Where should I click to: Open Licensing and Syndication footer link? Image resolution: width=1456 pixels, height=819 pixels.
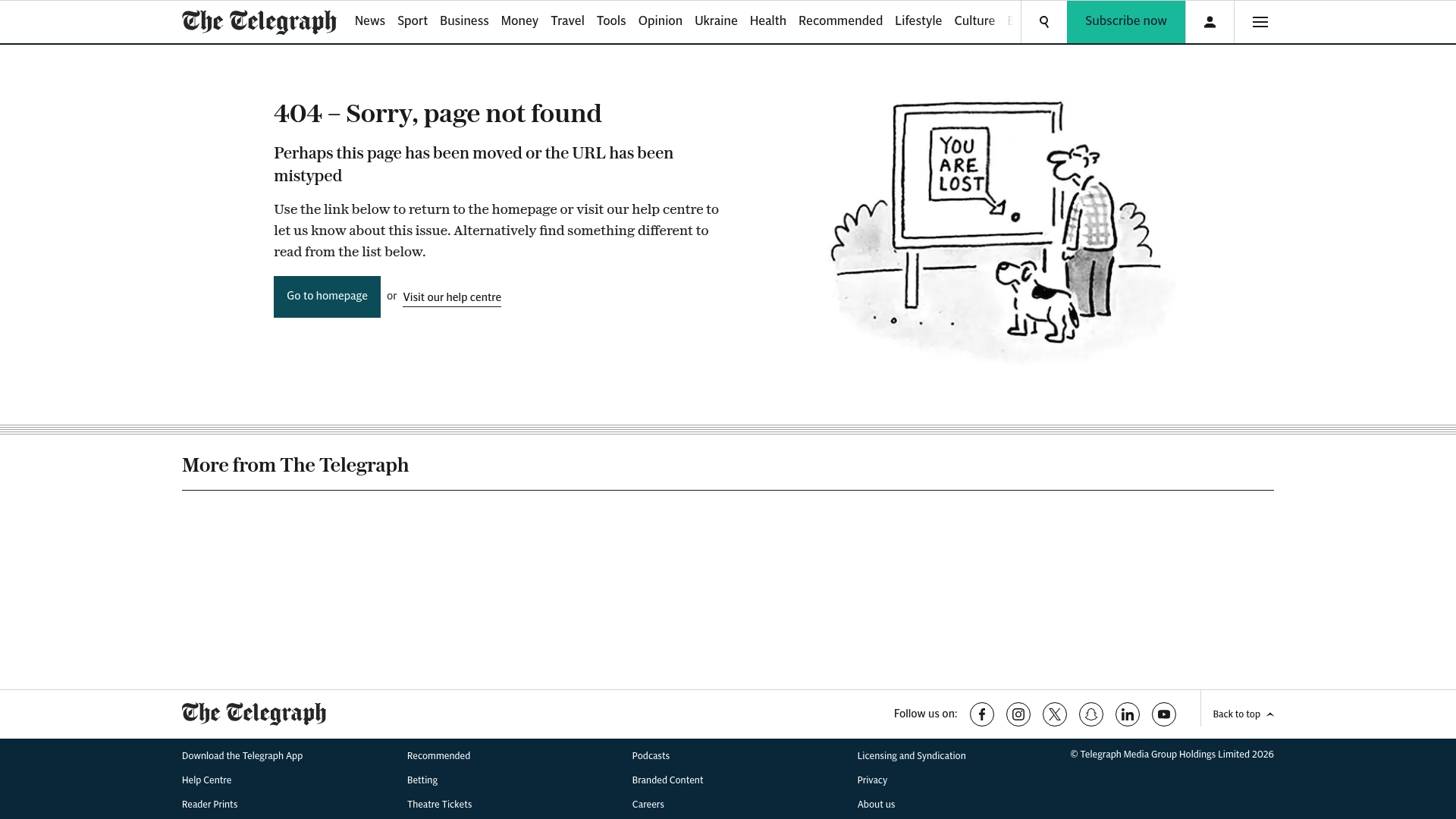(x=912, y=756)
